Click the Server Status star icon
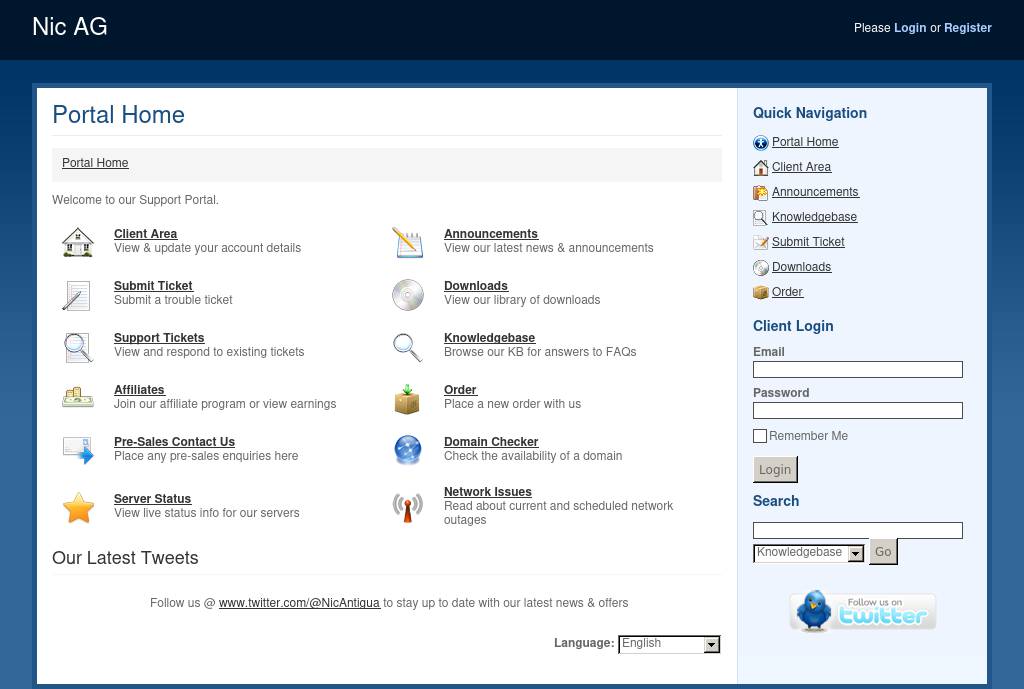1024x689 pixels. [78, 508]
